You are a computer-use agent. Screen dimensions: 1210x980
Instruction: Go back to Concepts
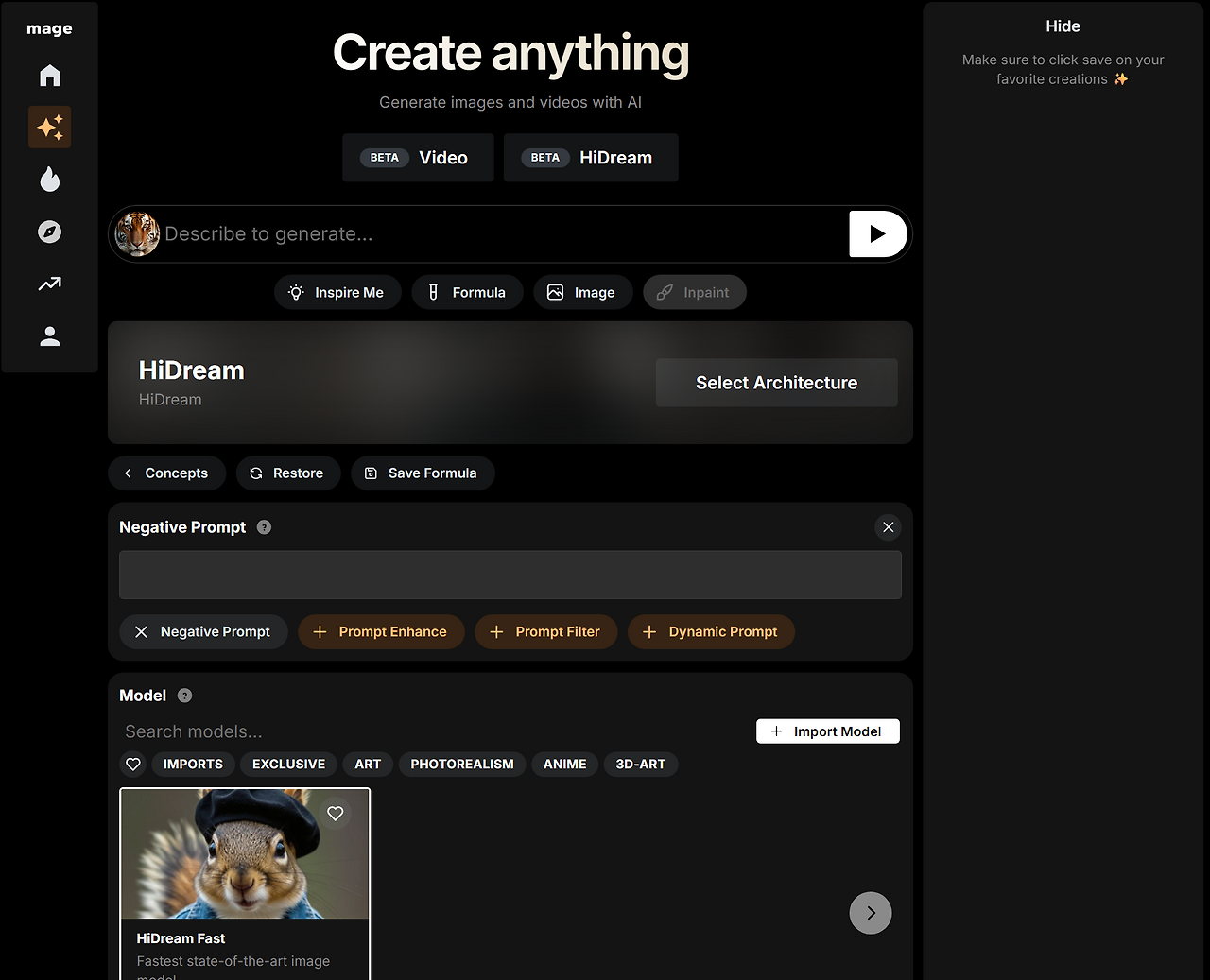[x=167, y=473]
